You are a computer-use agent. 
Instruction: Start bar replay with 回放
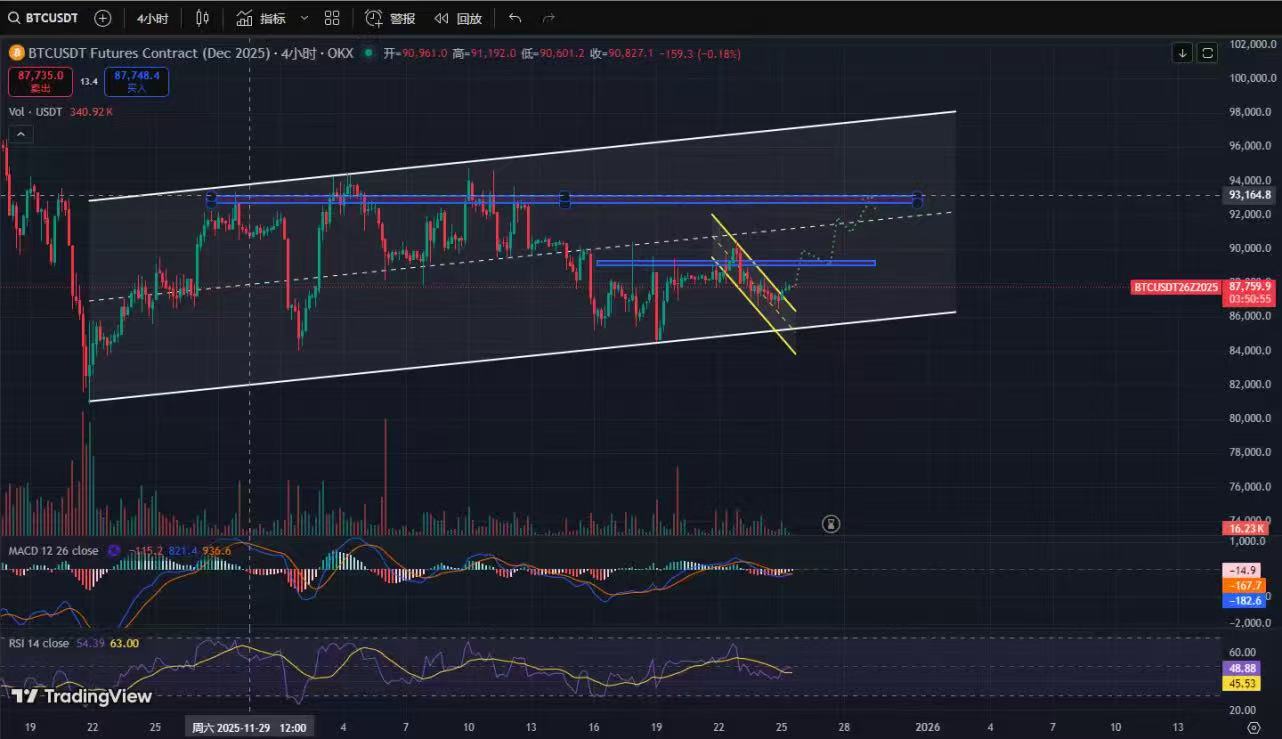(458, 18)
